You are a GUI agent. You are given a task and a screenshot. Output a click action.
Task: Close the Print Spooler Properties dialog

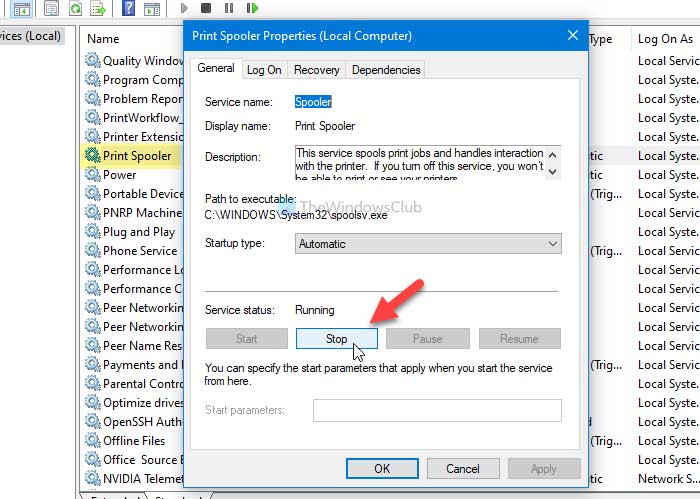click(x=573, y=35)
